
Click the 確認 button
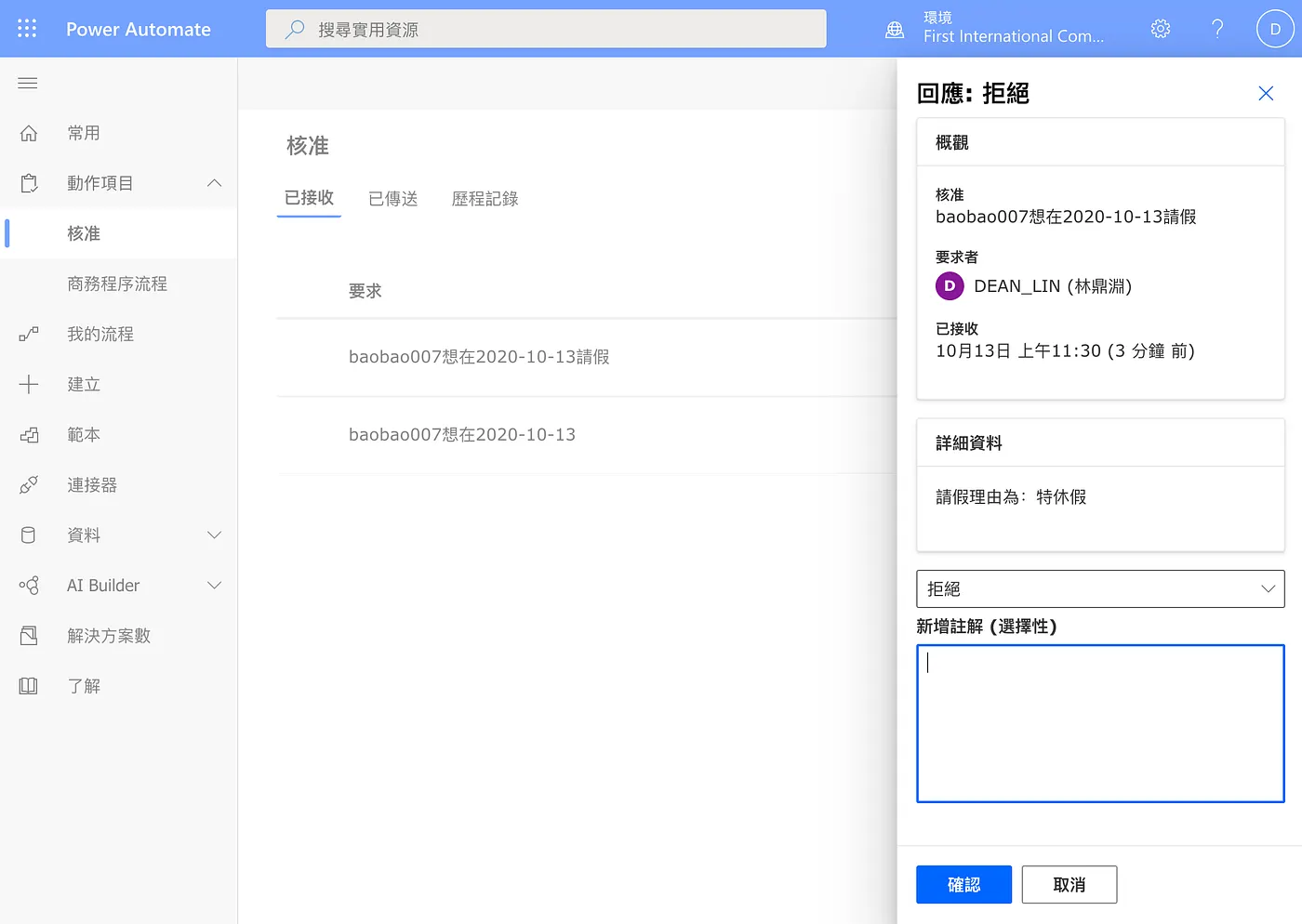point(963,884)
